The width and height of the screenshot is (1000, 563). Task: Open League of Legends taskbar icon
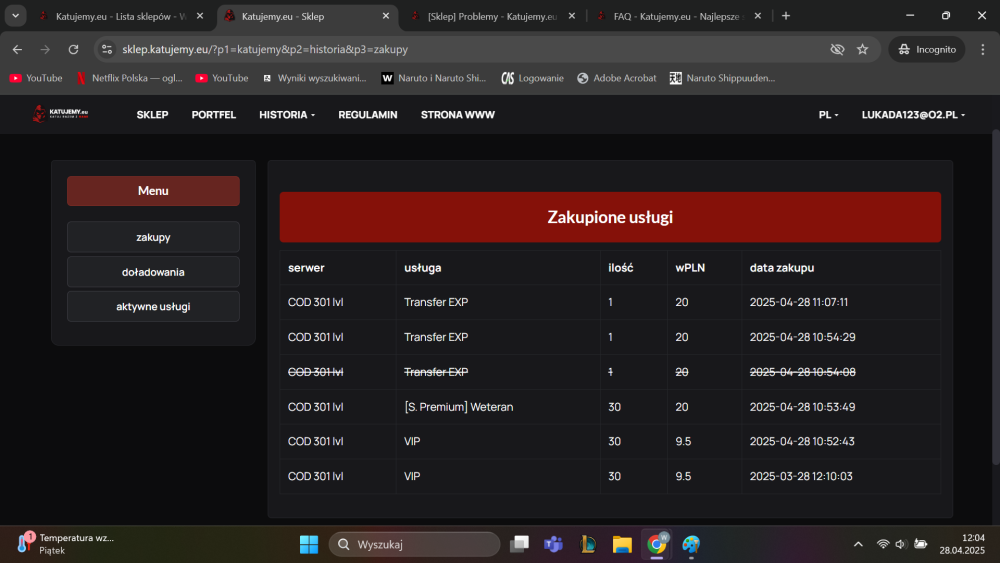pos(587,545)
